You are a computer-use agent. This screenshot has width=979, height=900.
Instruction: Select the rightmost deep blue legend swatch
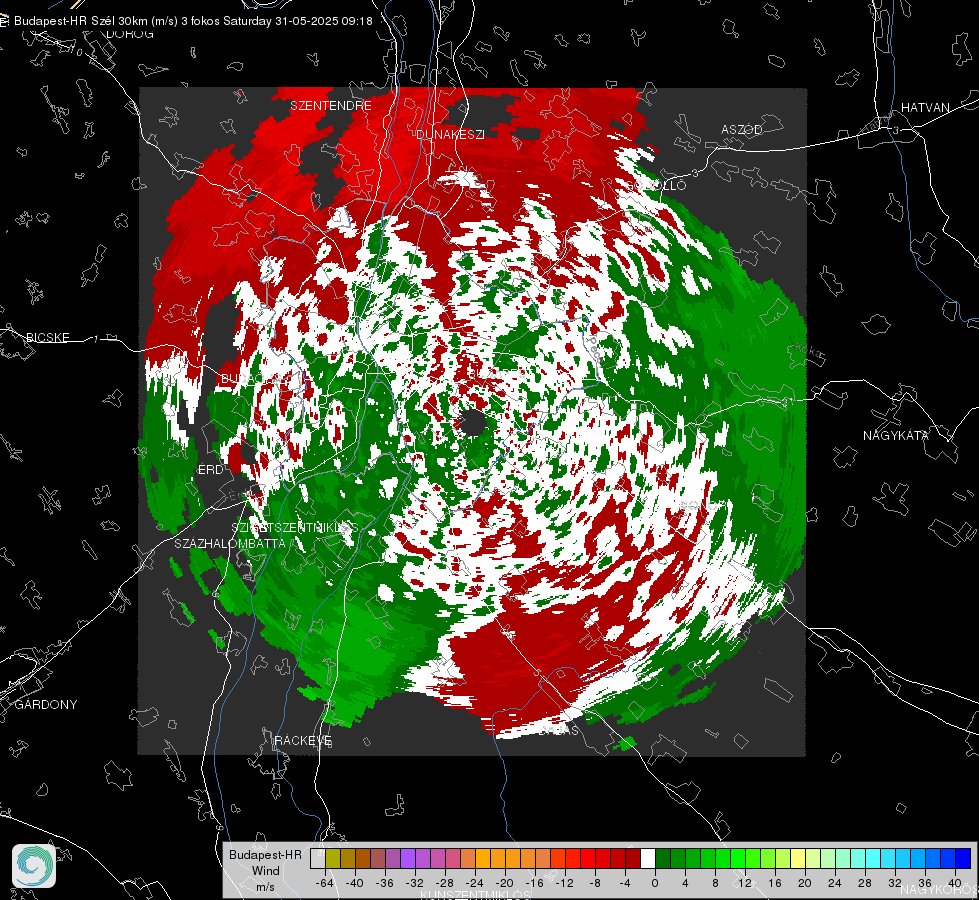963,859
